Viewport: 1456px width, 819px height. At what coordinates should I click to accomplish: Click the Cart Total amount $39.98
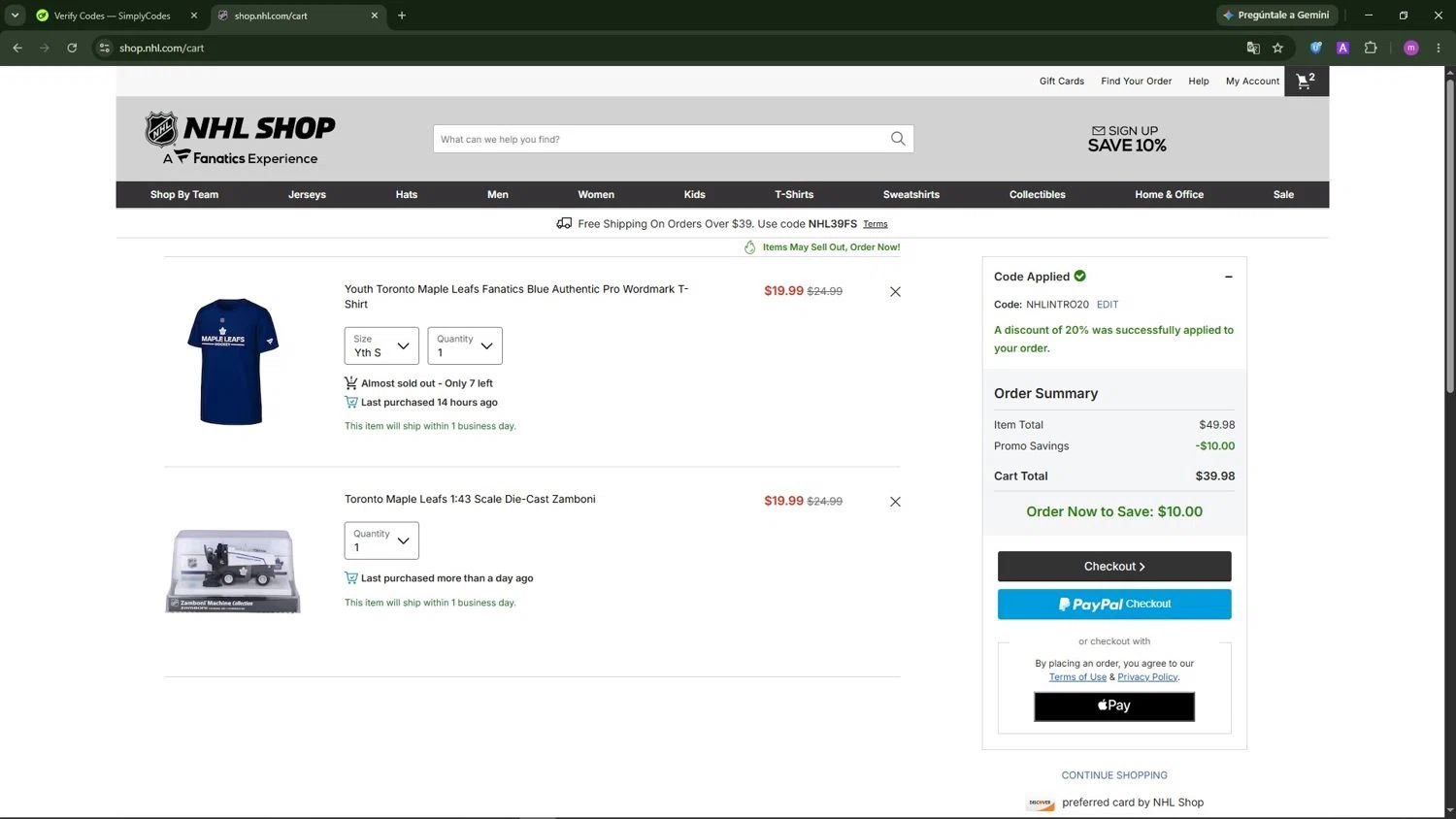pyautogui.click(x=1215, y=476)
